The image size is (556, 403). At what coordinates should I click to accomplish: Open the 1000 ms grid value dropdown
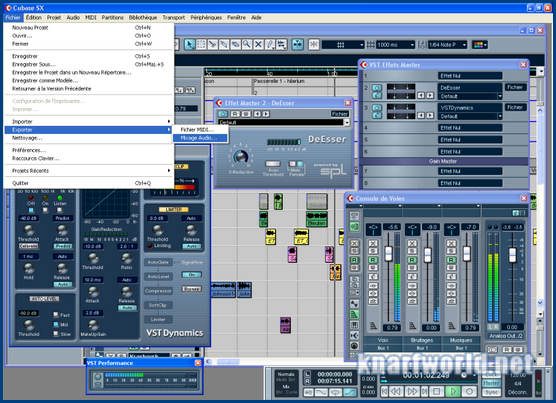pyautogui.click(x=395, y=45)
